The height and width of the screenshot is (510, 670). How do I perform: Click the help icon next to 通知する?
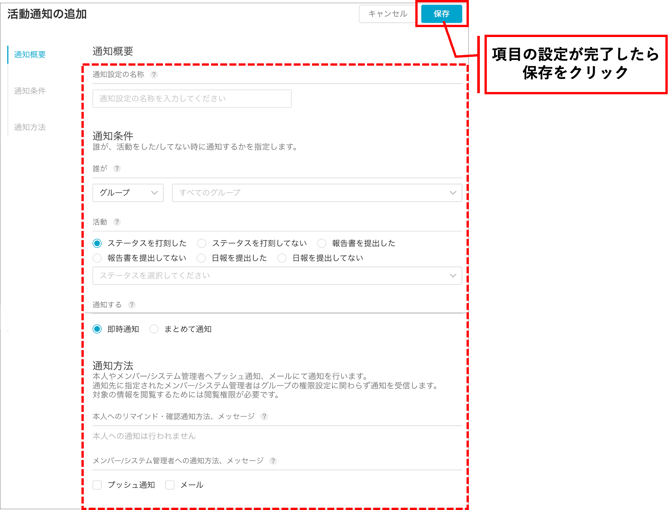coord(132,305)
